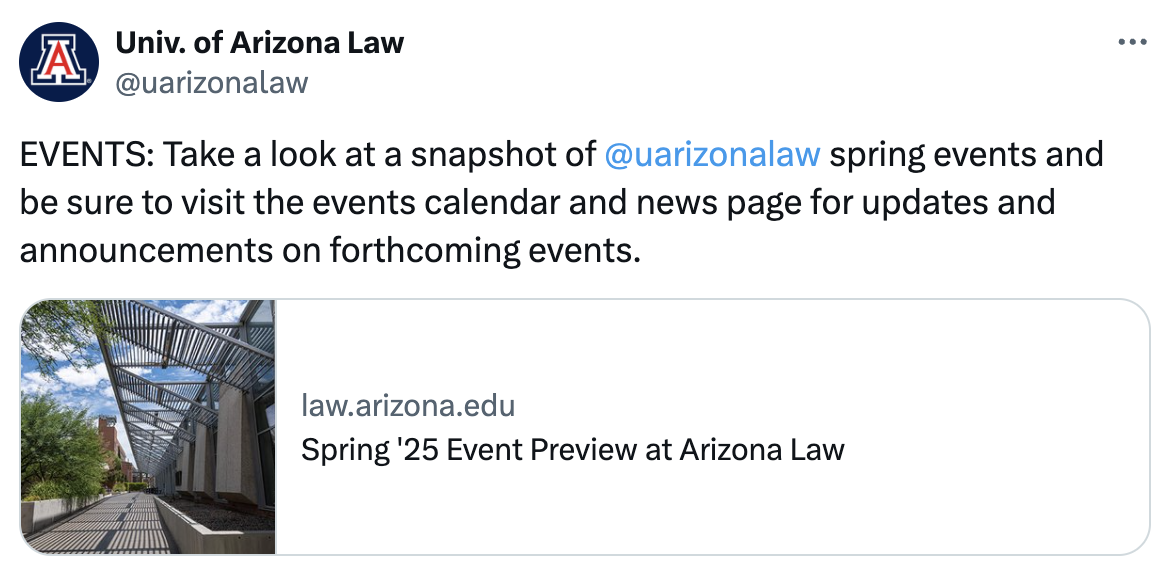Image resolution: width=1176 pixels, height=582 pixels.
Task: Open the Univ. of Arizona Law display name
Action: click(x=260, y=43)
